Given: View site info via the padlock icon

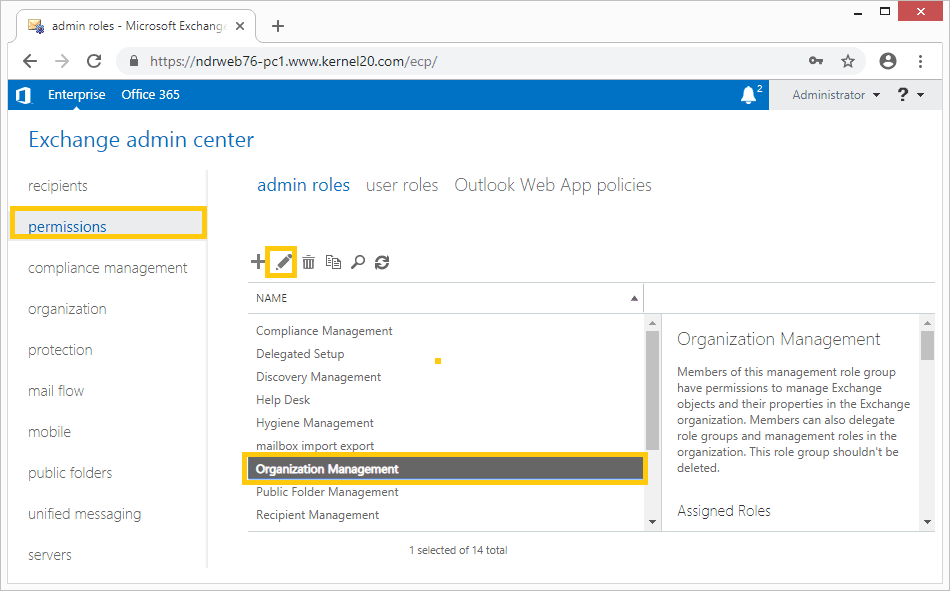Looking at the screenshot, I should [x=135, y=61].
